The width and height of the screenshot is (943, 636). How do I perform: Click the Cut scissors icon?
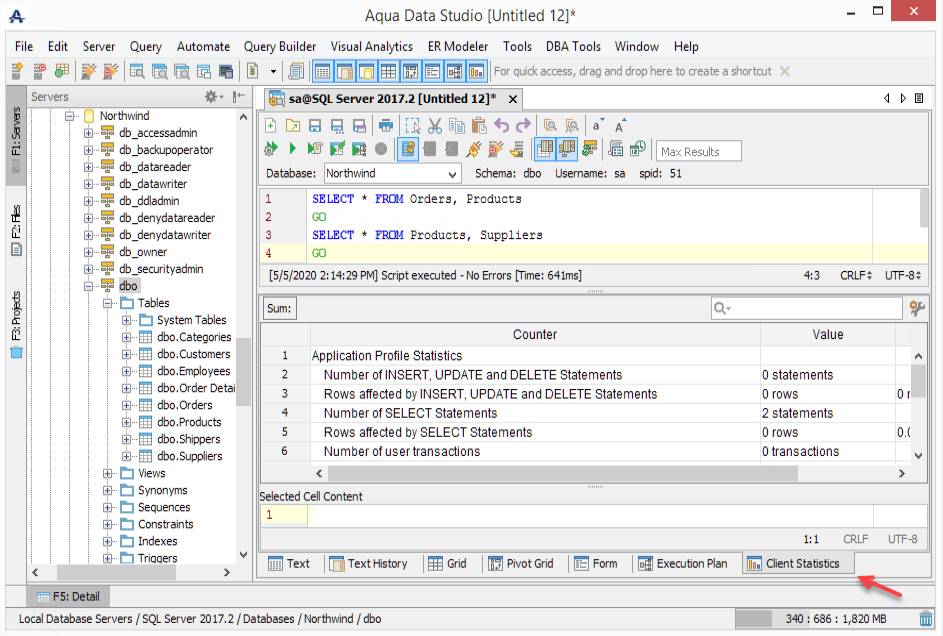(x=434, y=125)
